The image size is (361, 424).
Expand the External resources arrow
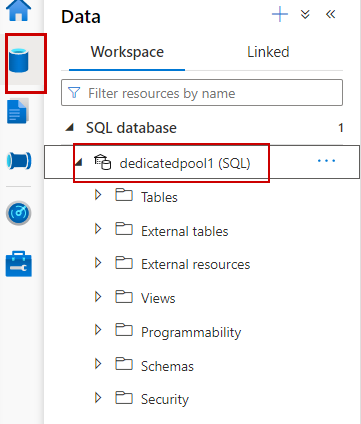tap(98, 263)
